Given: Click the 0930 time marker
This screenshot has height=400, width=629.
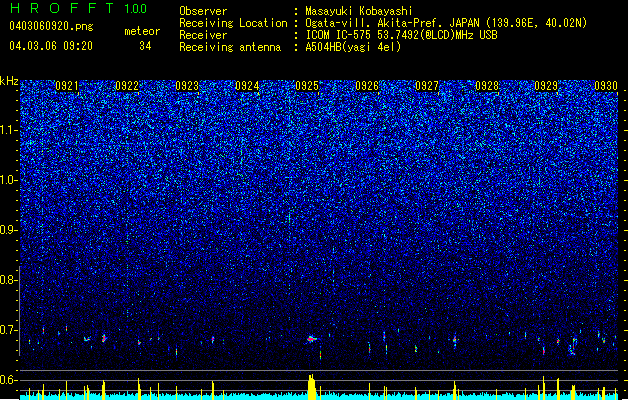Looking at the screenshot, I should [x=606, y=86].
